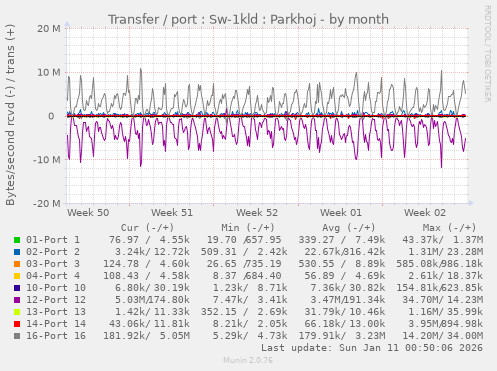Click the 'Week 01' x-axis label
Screen dimensions: 497x371
click(341, 213)
